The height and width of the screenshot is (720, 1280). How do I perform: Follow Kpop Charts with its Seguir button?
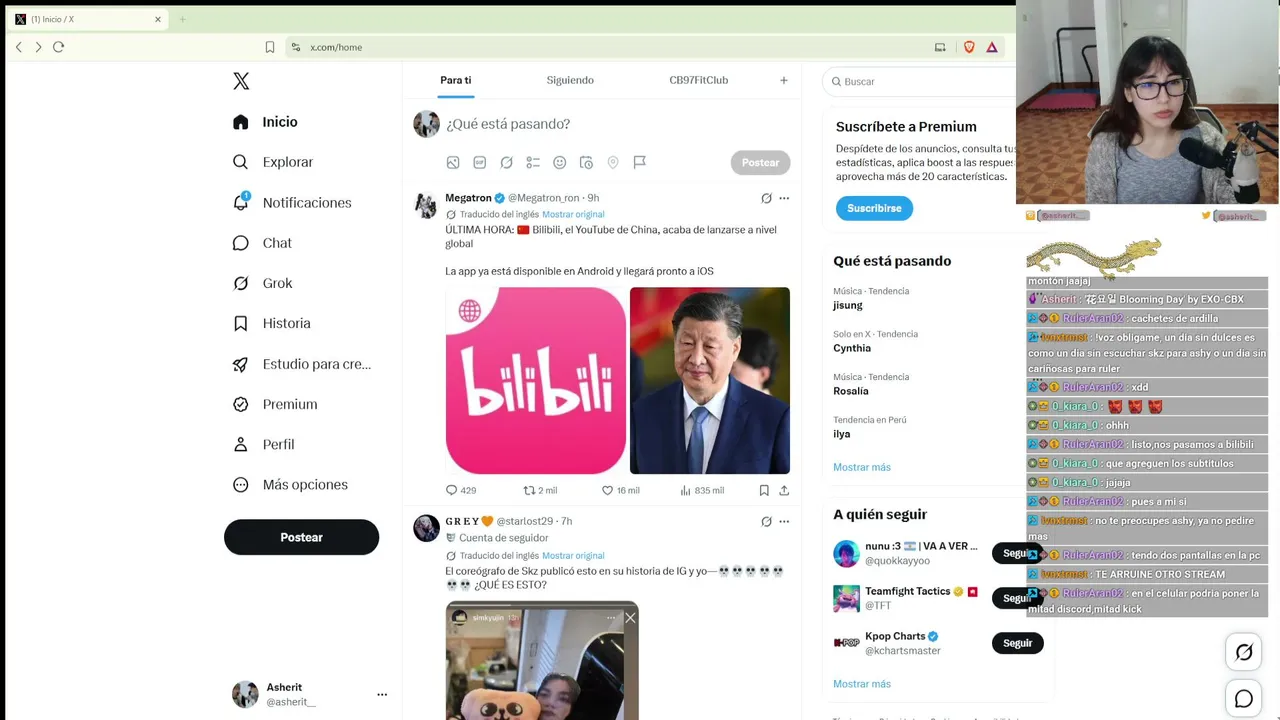pyautogui.click(x=1017, y=643)
